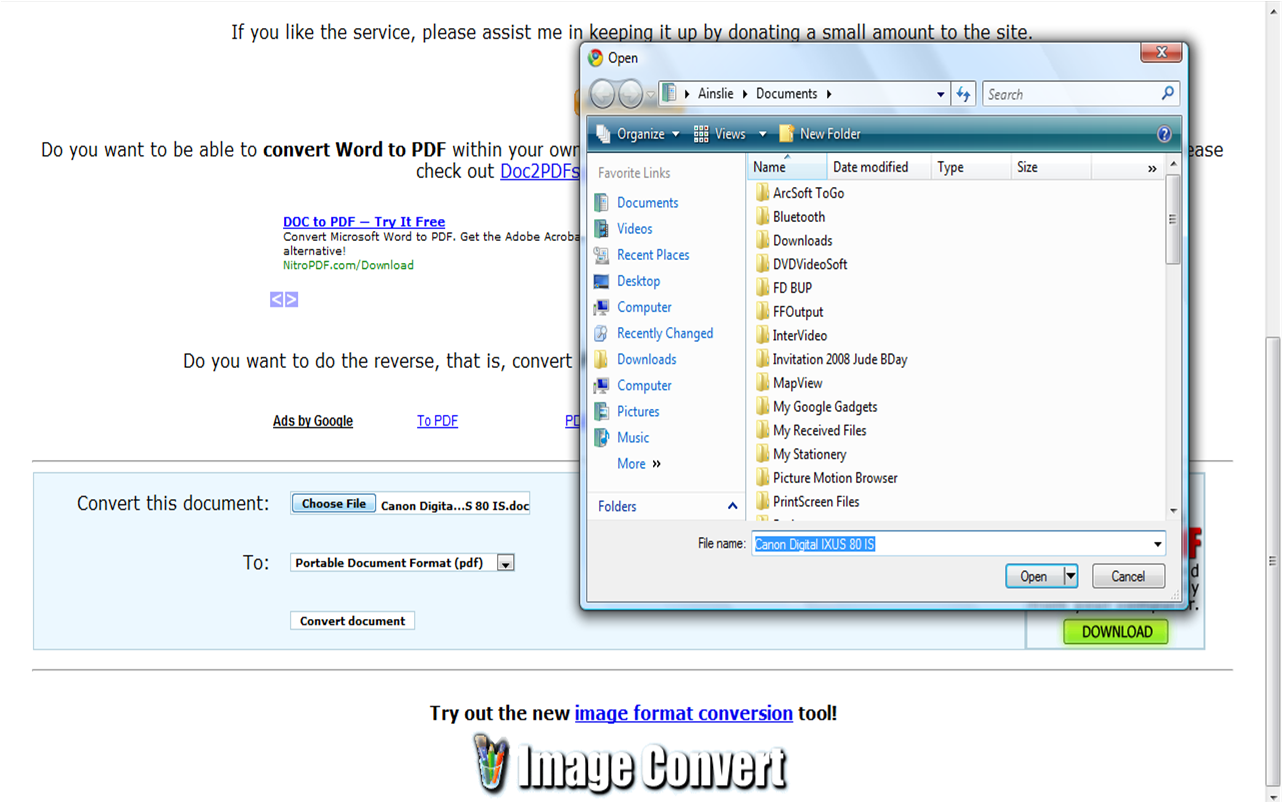Click the Videos icon in Favorite Links

[601, 228]
